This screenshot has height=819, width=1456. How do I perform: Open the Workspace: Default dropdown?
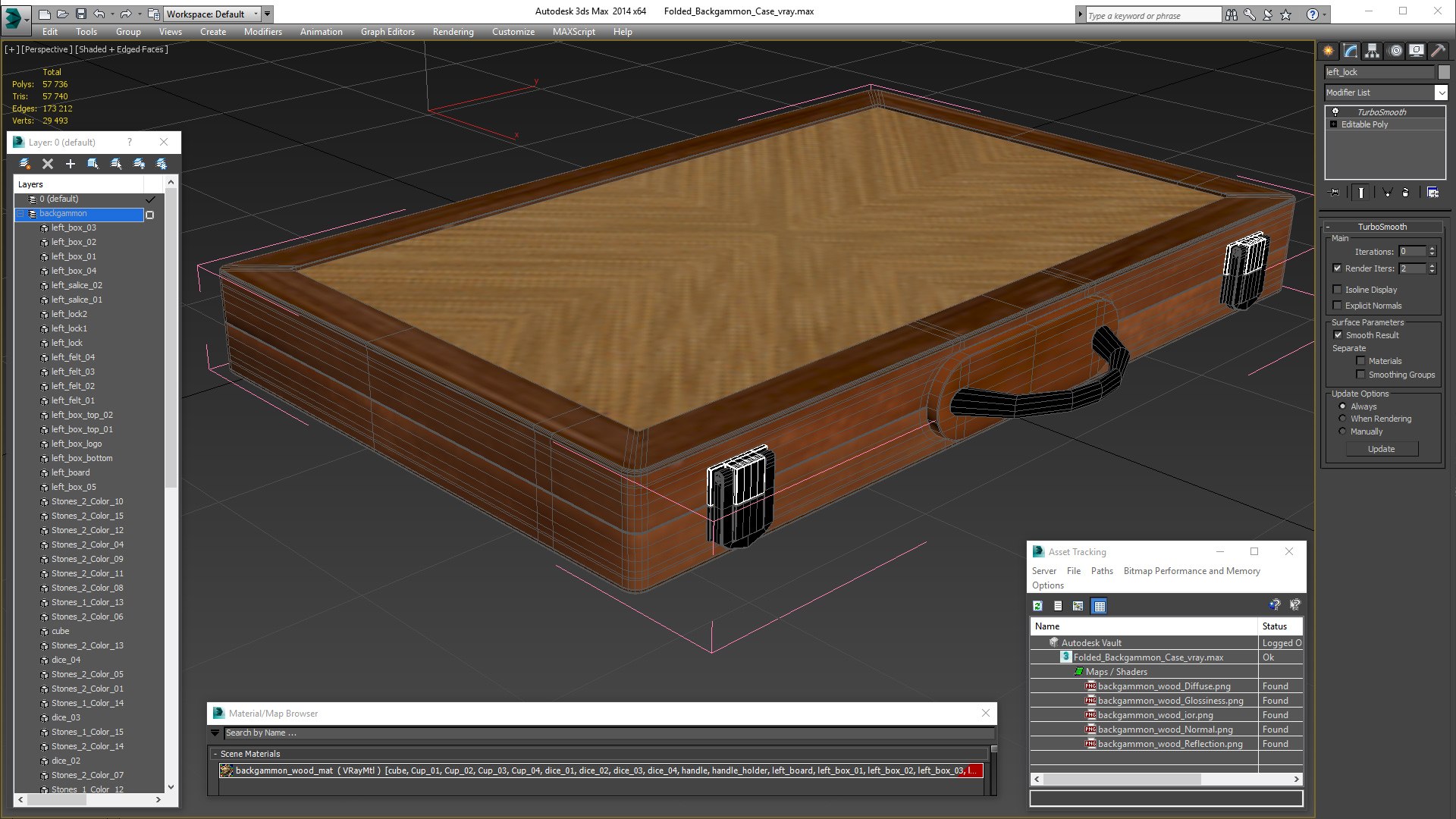212,14
